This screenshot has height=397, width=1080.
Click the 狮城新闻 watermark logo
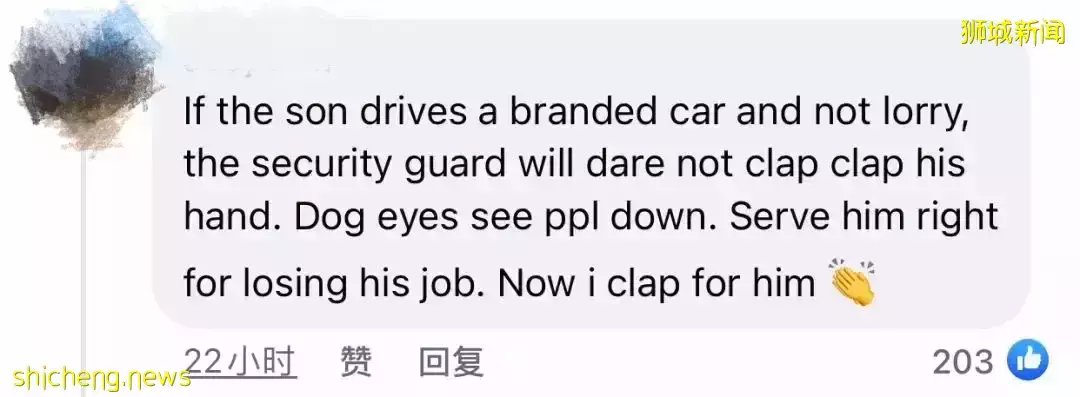[1013, 32]
